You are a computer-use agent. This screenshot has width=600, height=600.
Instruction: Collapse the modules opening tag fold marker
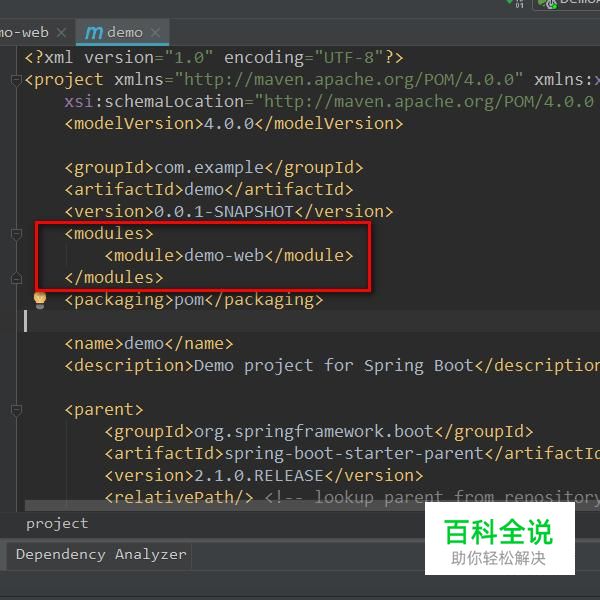[x=16, y=234]
